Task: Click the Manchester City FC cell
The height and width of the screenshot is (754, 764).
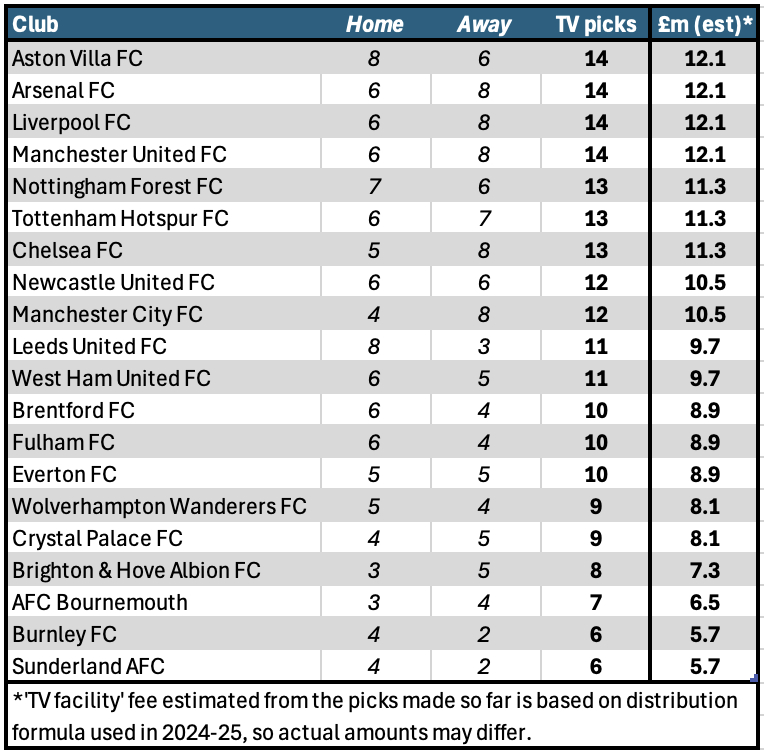Action: click(107, 314)
